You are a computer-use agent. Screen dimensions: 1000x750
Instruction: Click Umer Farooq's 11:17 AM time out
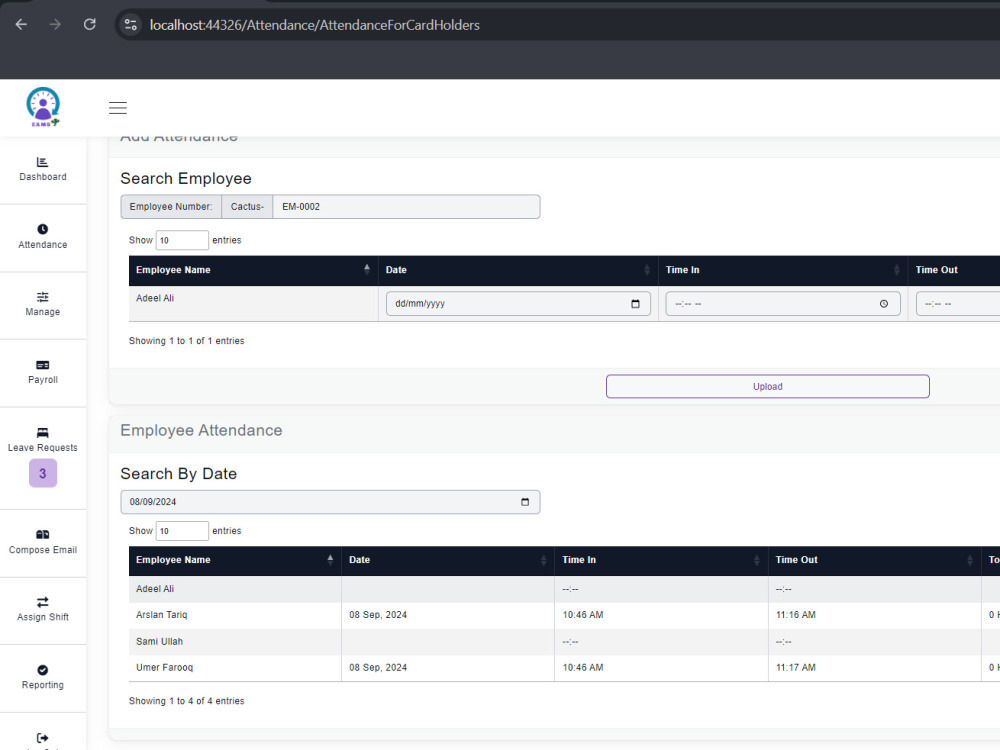795,668
